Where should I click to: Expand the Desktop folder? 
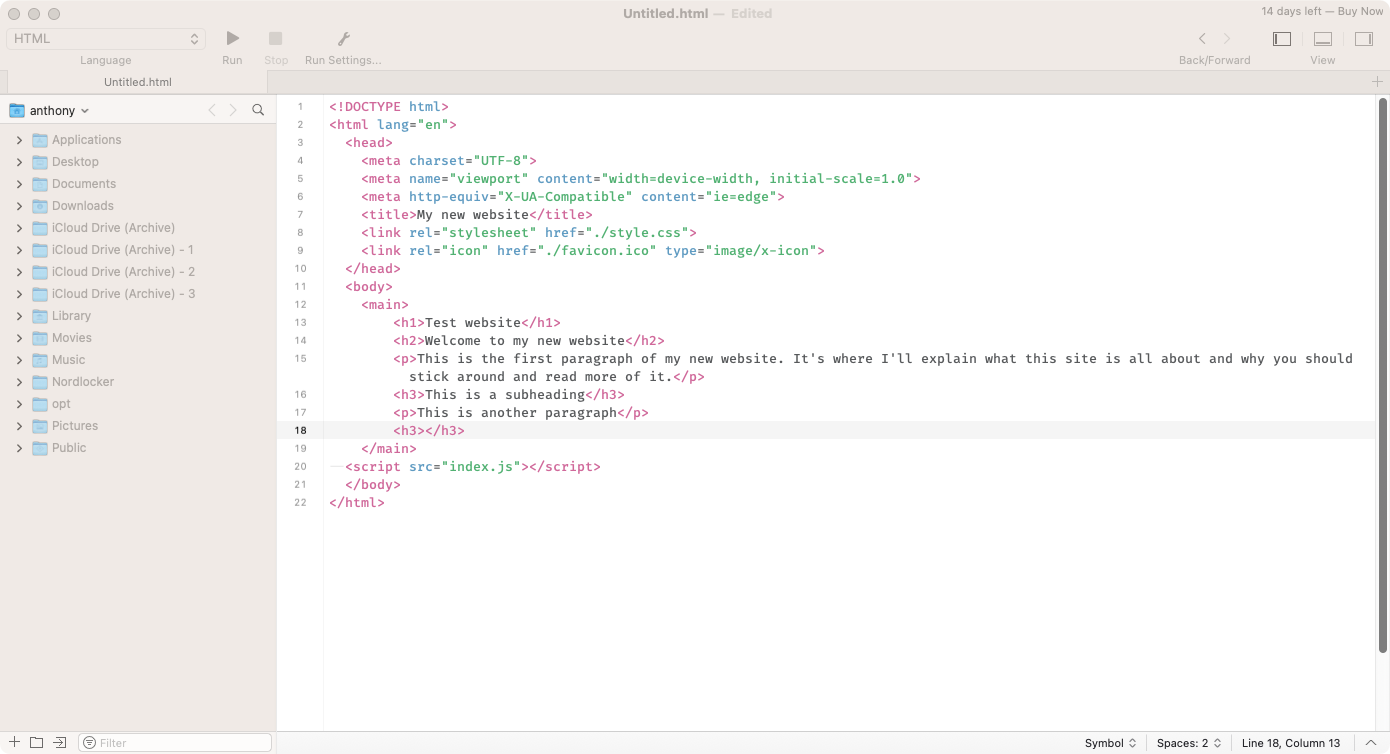coord(19,162)
